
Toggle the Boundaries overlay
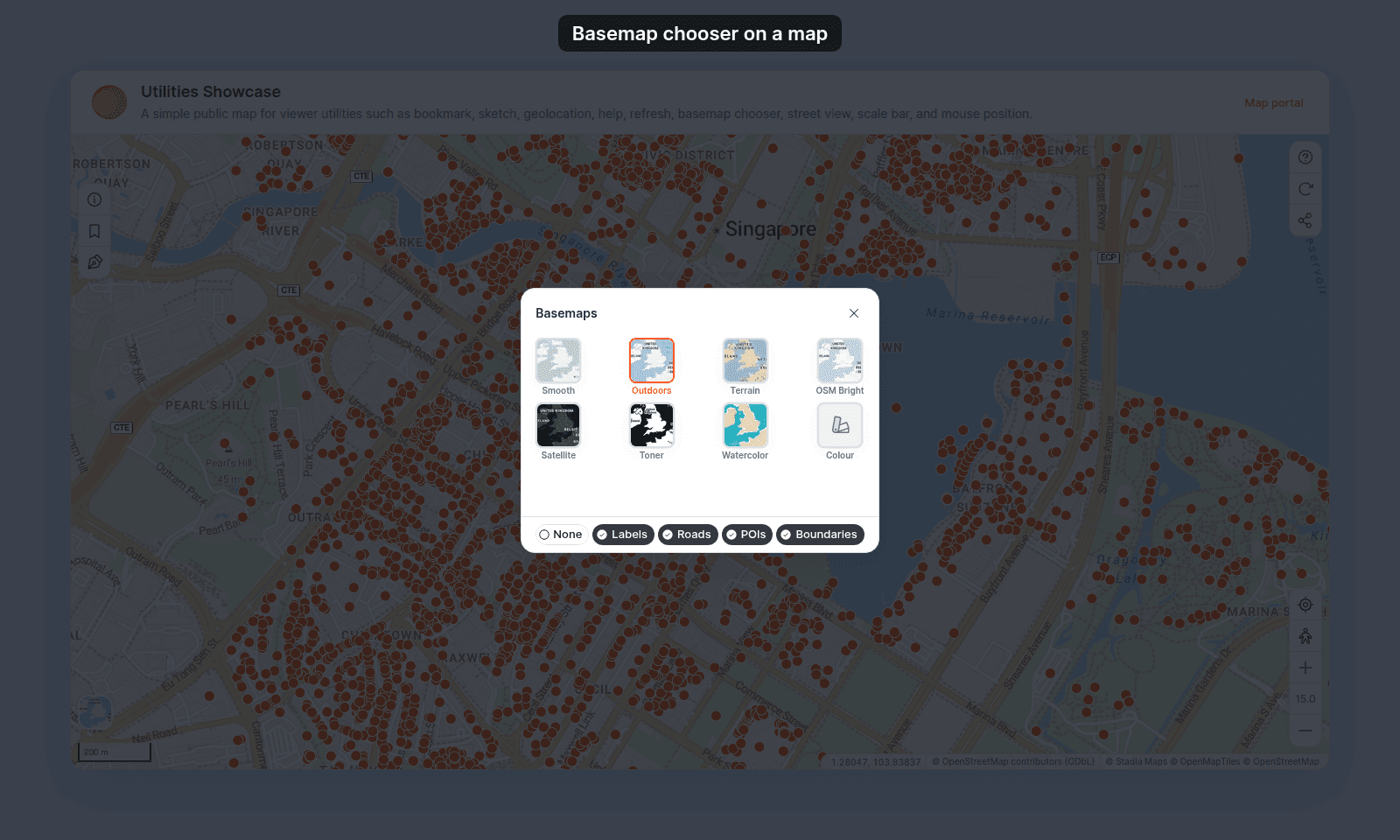pyautogui.click(x=820, y=535)
